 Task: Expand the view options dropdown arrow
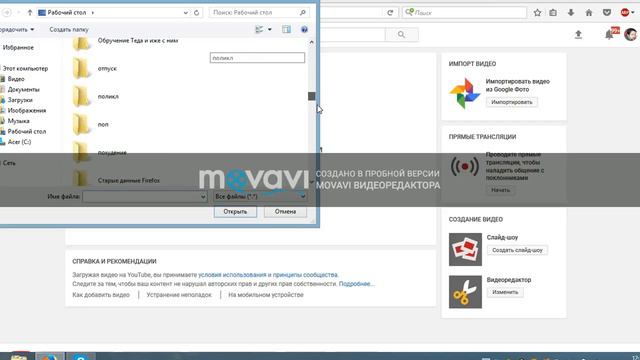tap(269, 29)
